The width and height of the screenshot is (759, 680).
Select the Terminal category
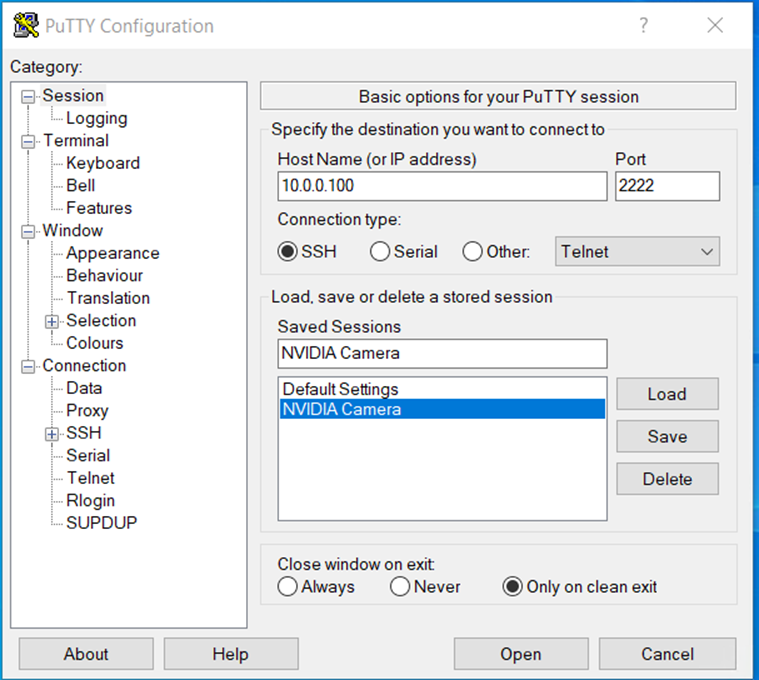point(76,141)
